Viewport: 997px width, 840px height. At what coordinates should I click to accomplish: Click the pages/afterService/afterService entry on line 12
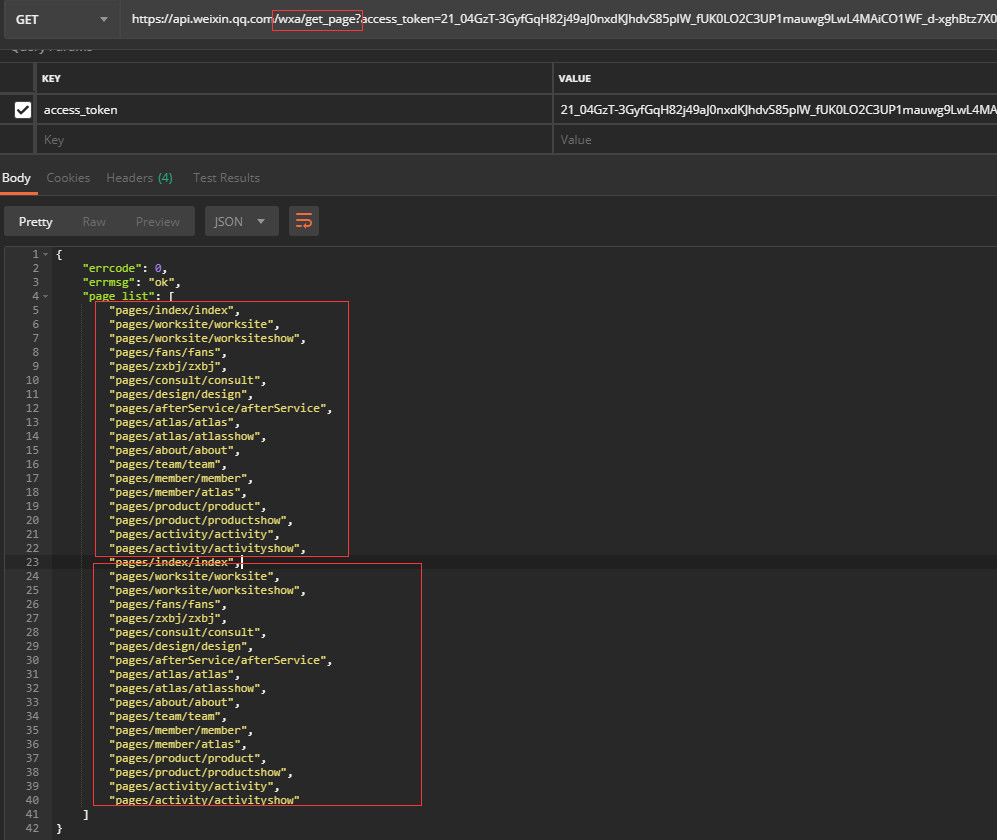[x=220, y=409]
